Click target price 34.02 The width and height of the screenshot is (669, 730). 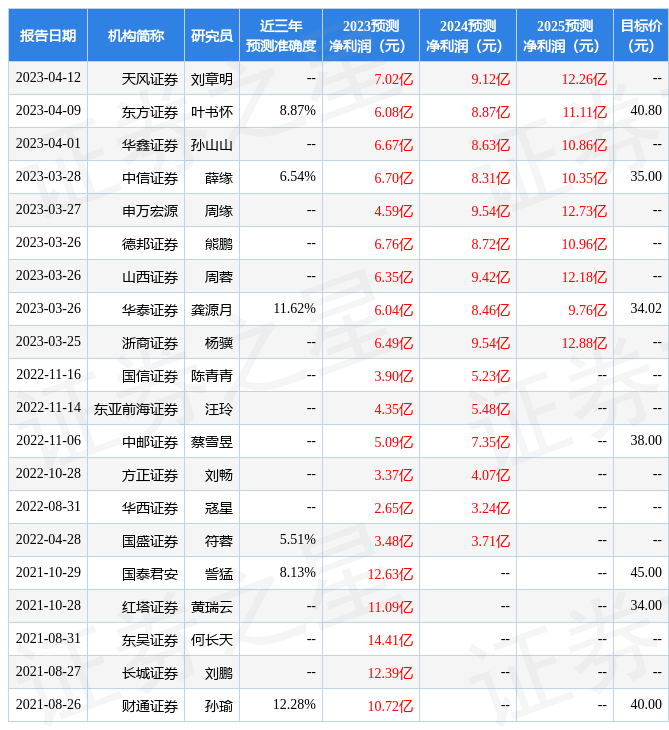(x=646, y=308)
